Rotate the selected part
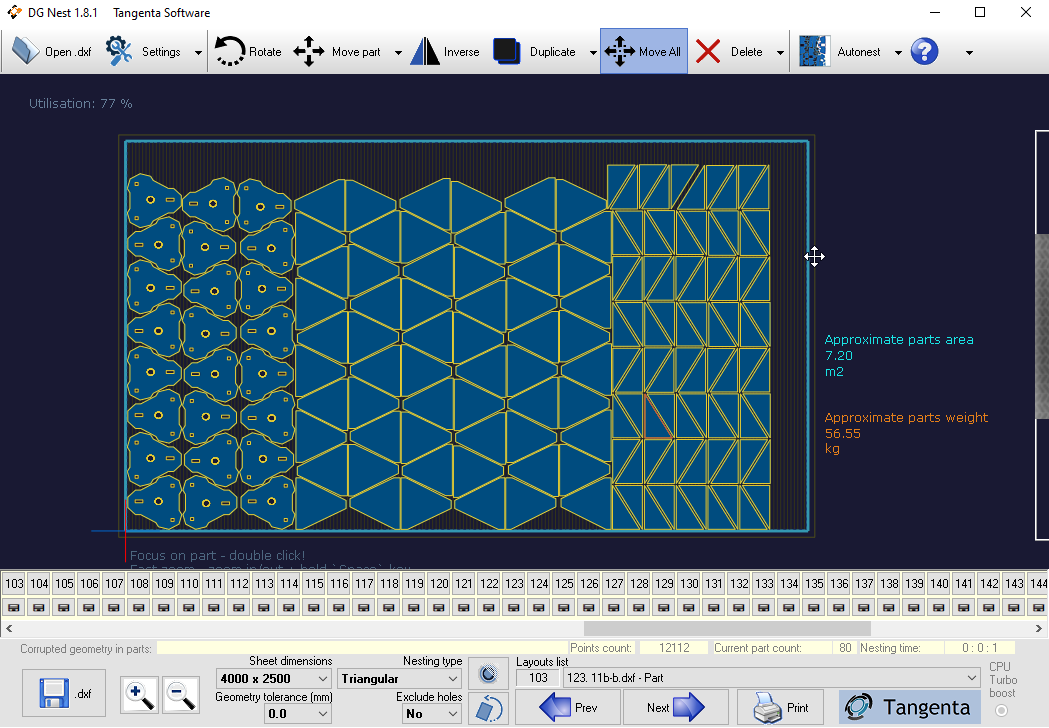The image size is (1049, 728). [248, 51]
